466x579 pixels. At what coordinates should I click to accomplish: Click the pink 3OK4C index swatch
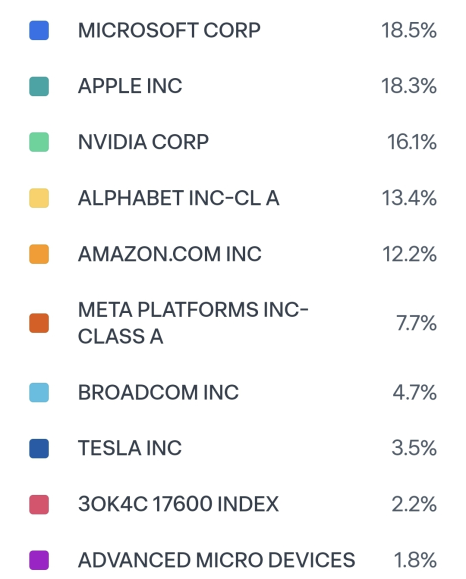pos(39,504)
